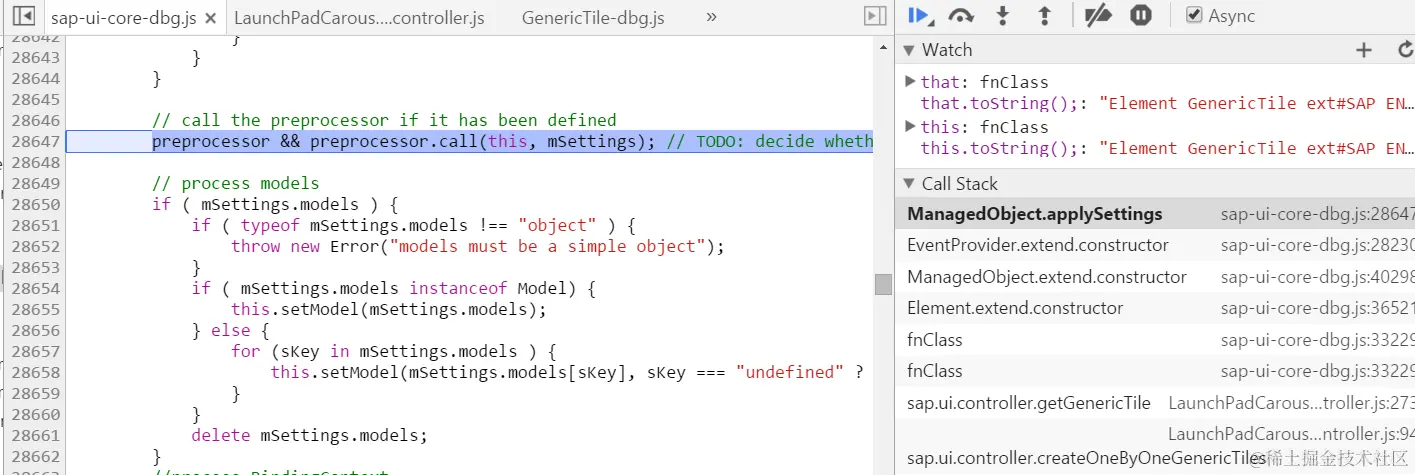Toggle pause on exceptions

[x=1141, y=15]
